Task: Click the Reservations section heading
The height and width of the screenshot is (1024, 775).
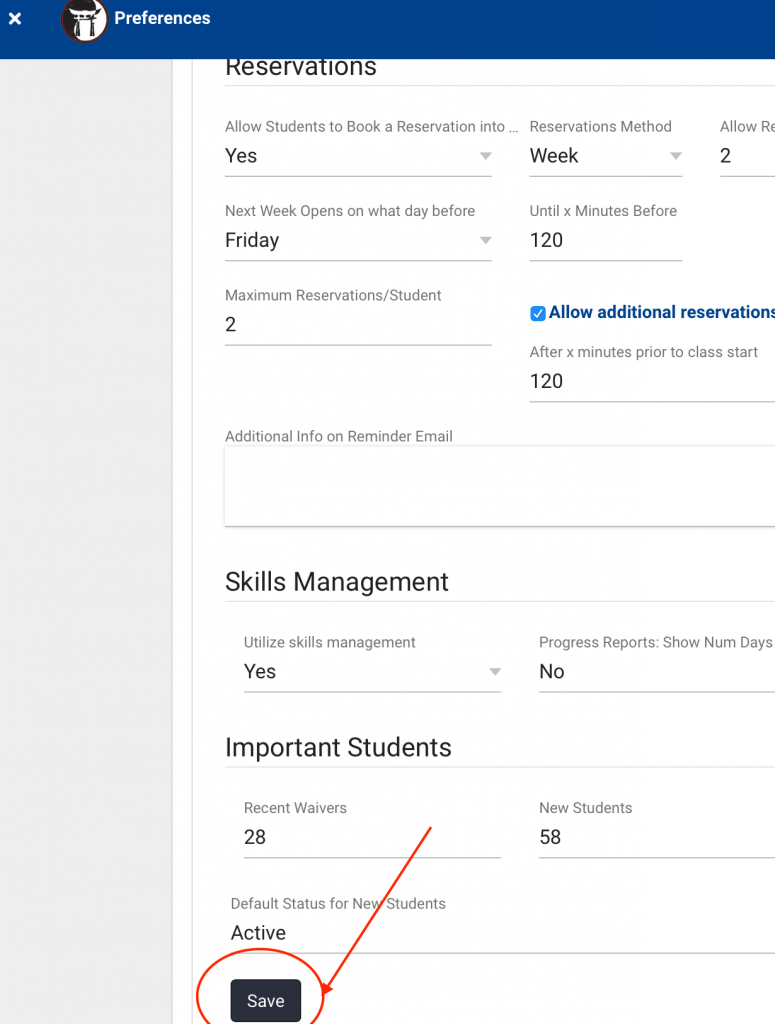Action: (300, 67)
